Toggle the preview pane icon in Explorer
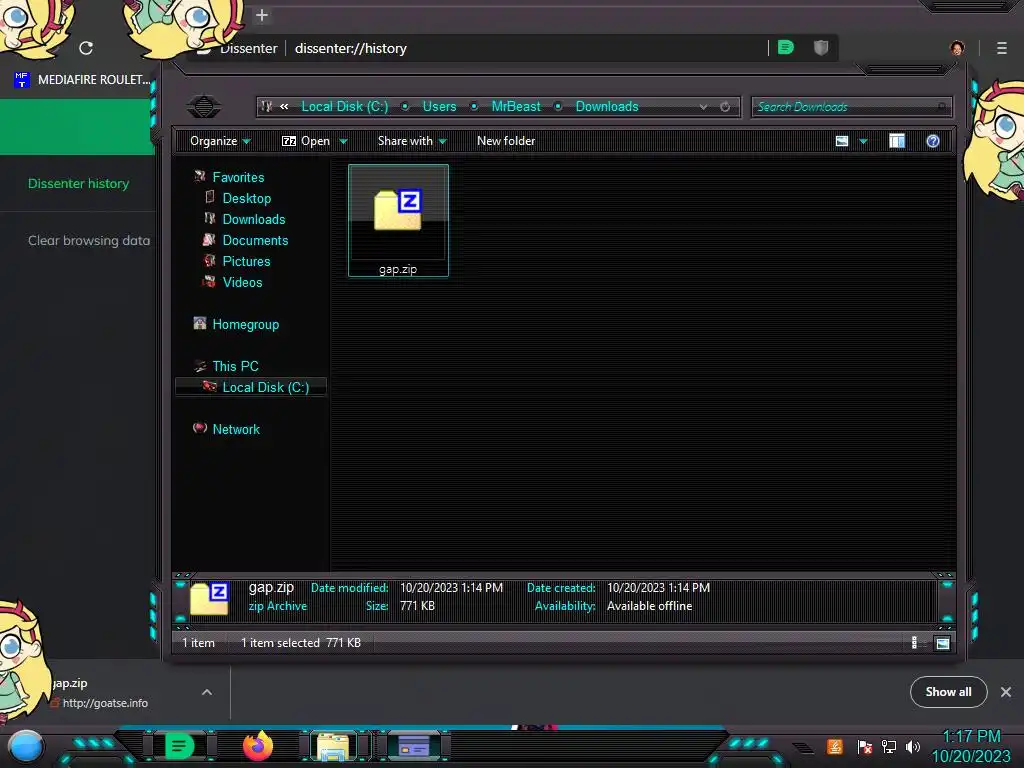Viewport: 1024px width, 768px height. click(897, 141)
